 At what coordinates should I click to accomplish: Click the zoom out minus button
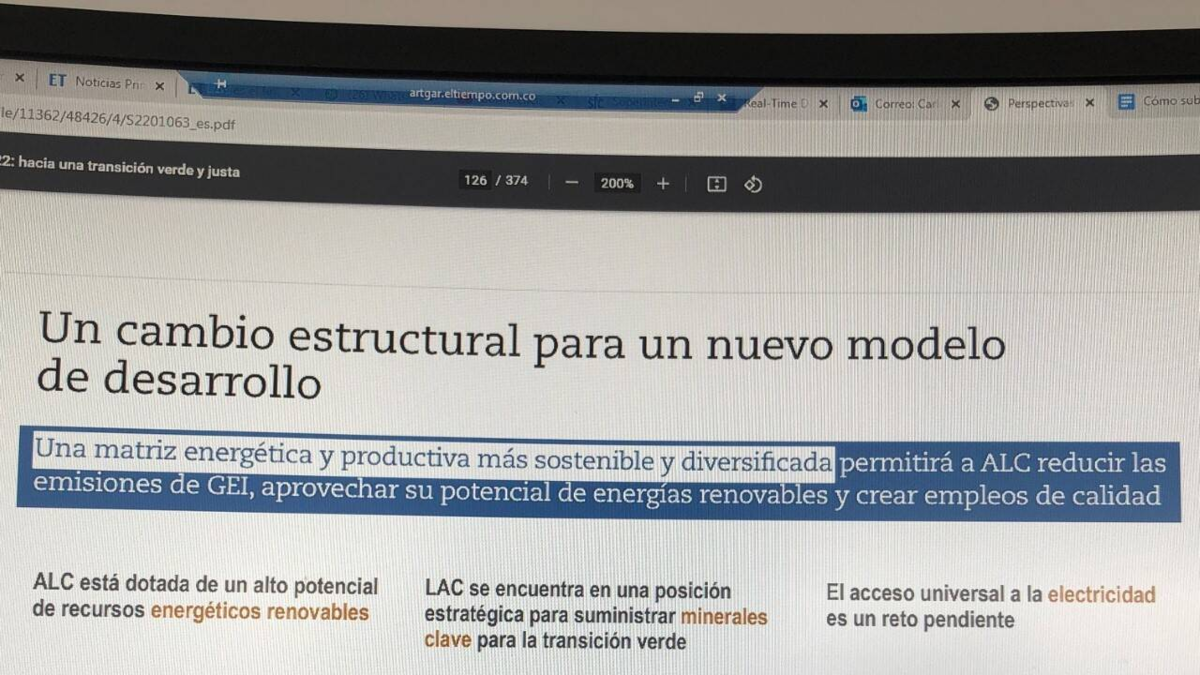click(x=572, y=183)
